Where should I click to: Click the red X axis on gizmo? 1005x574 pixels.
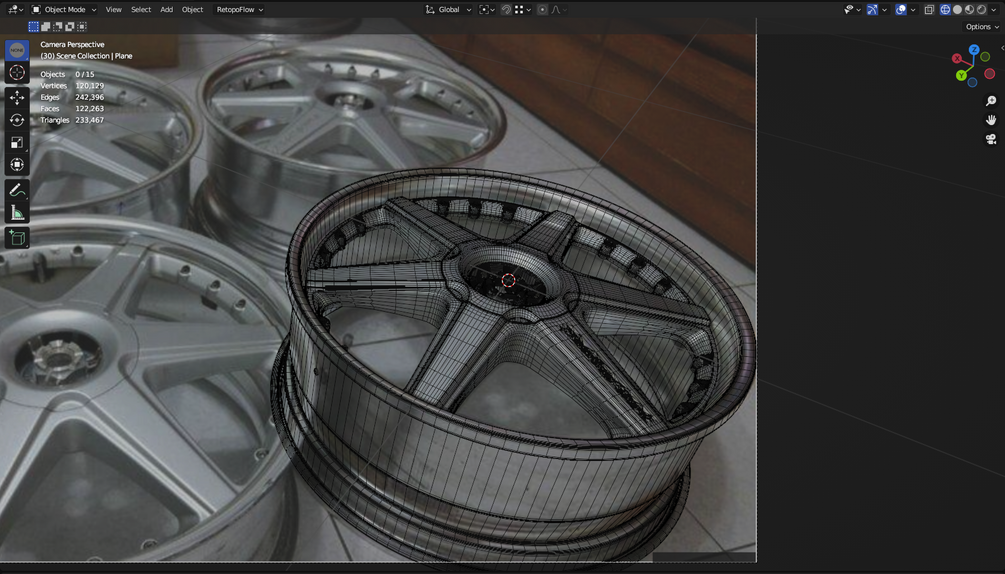(957, 58)
